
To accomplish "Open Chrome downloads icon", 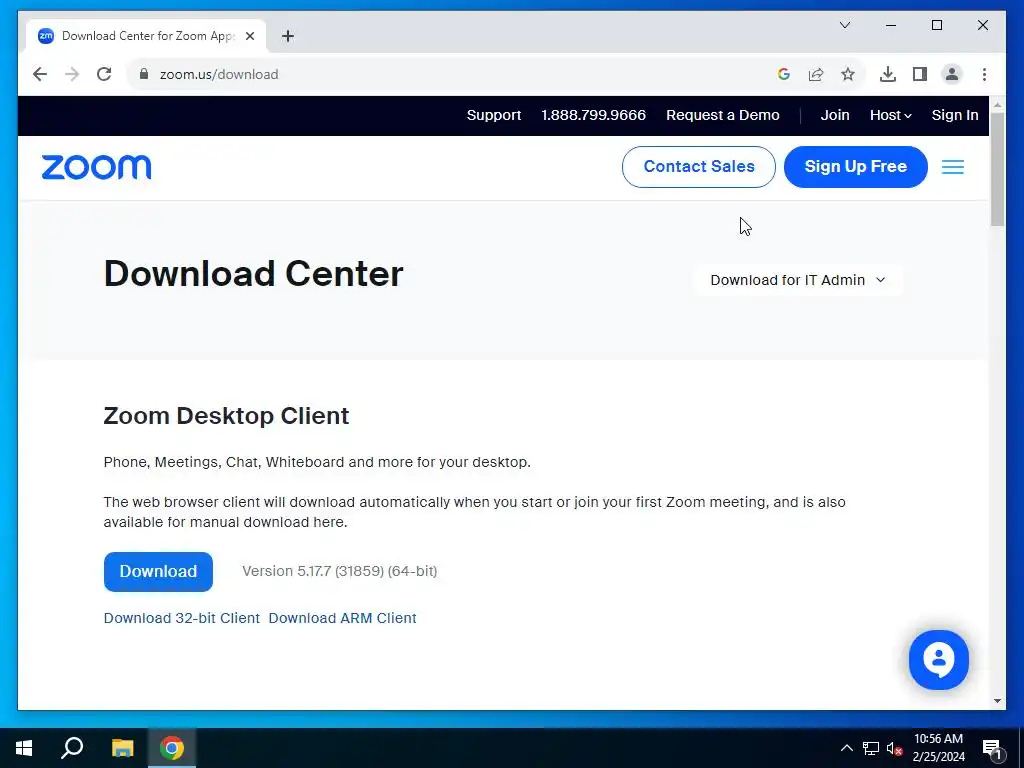I will [888, 74].
